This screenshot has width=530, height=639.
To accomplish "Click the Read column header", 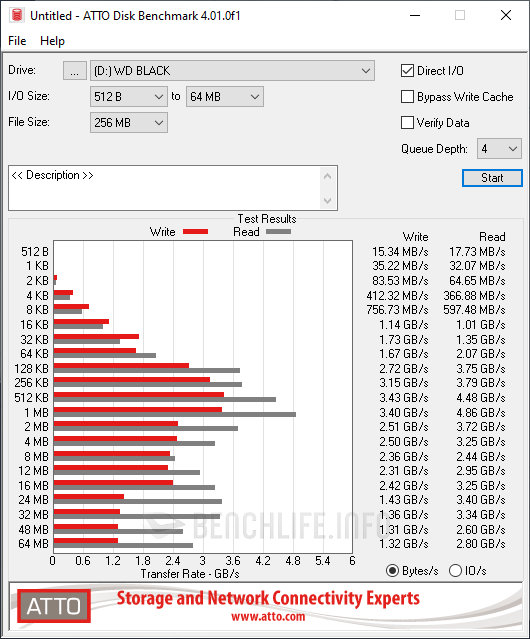I will pos(492,237).
